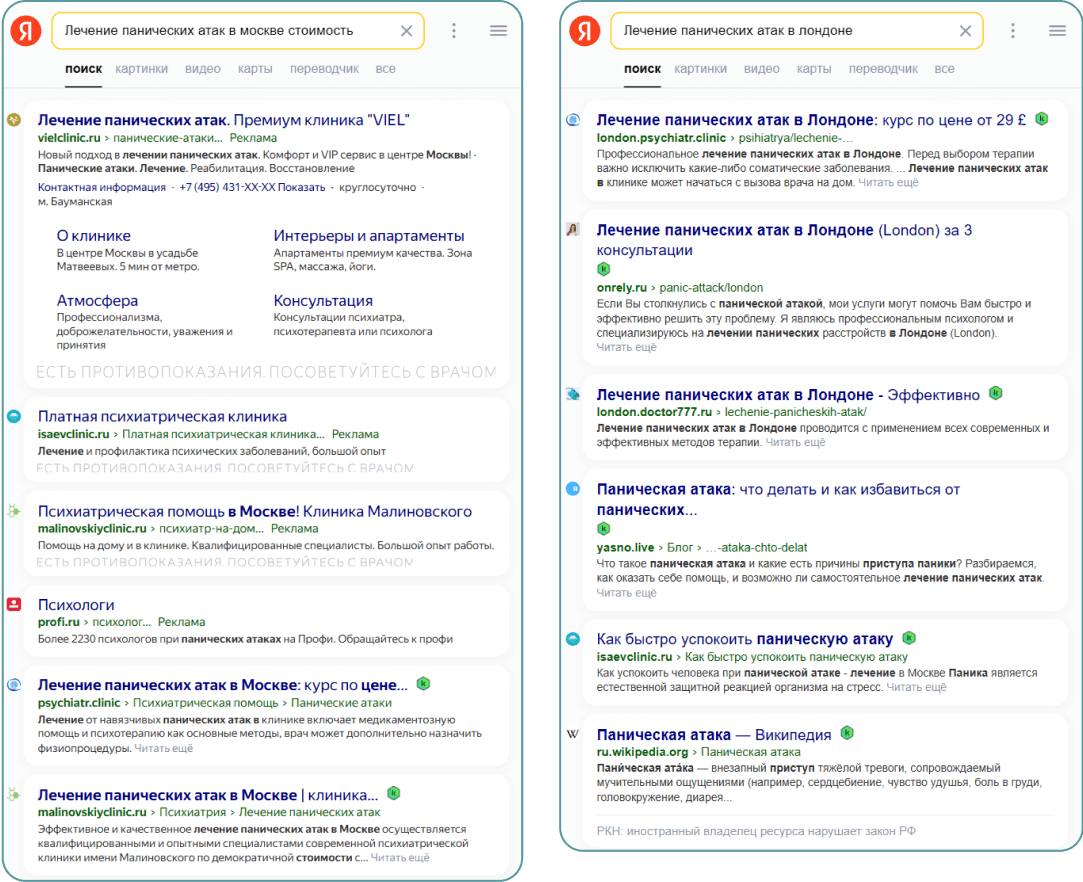Click green badge next to the Wikipedia result
The image size is (1083, 882).
pyautogui.click(x=847, y=733)
